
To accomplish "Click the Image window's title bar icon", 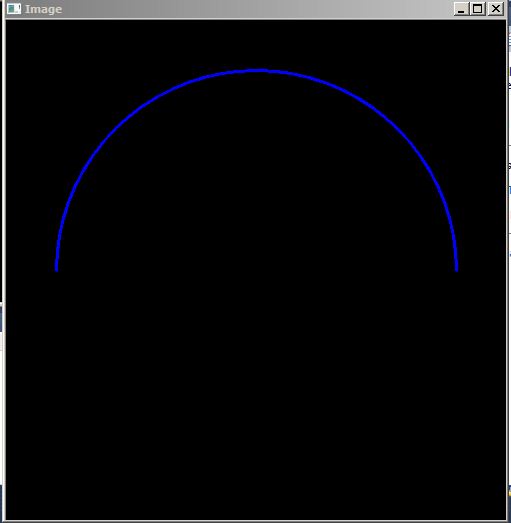I will (x=14, y=9).
